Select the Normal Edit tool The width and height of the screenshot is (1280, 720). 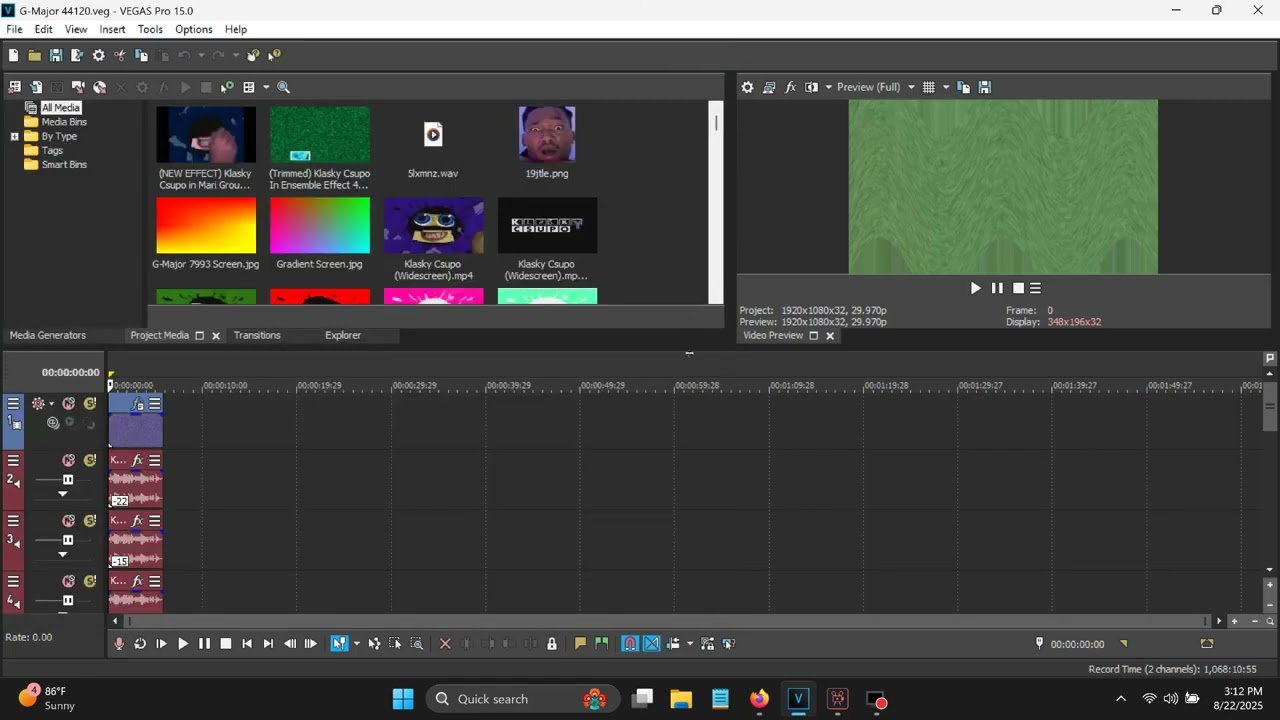tap(339, 644)
